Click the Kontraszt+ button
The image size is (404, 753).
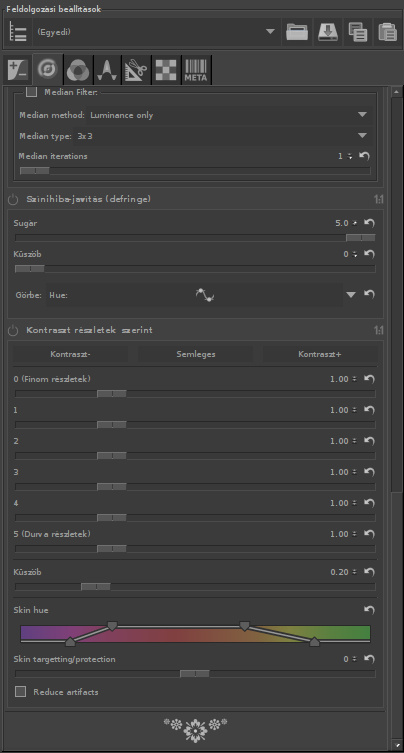point(319,354)
